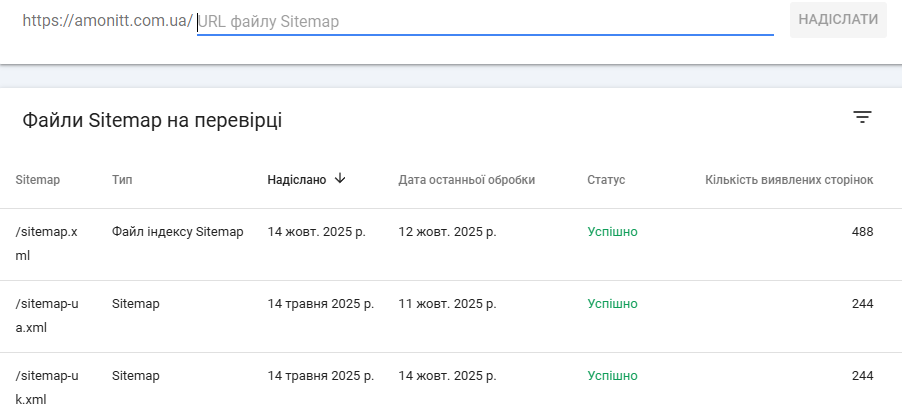Image resolution: width=902 pixels, height=419 pixels.
Task: Open the /sitemap-uk.xml row
Action: tap(47, 387)
